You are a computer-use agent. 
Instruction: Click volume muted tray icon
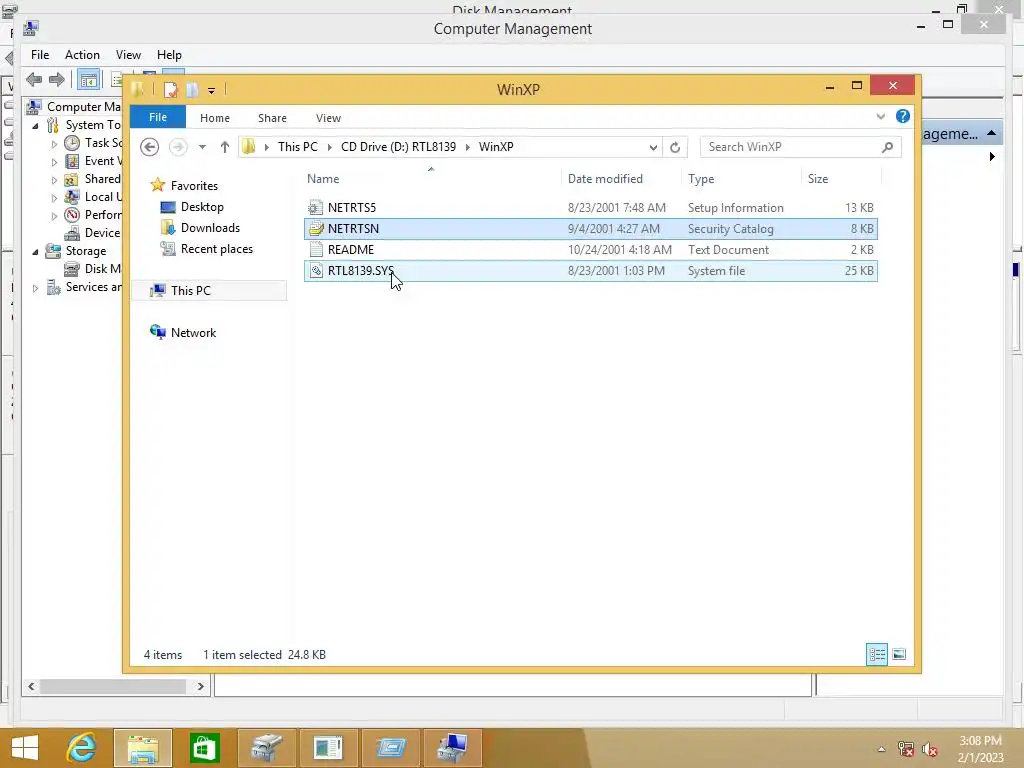point(929,749)
